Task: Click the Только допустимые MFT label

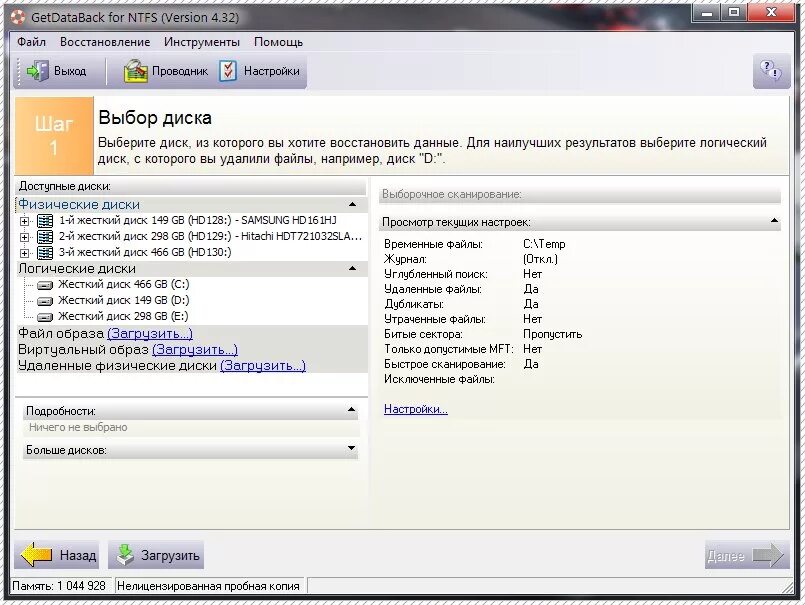Action: point(449,349)
